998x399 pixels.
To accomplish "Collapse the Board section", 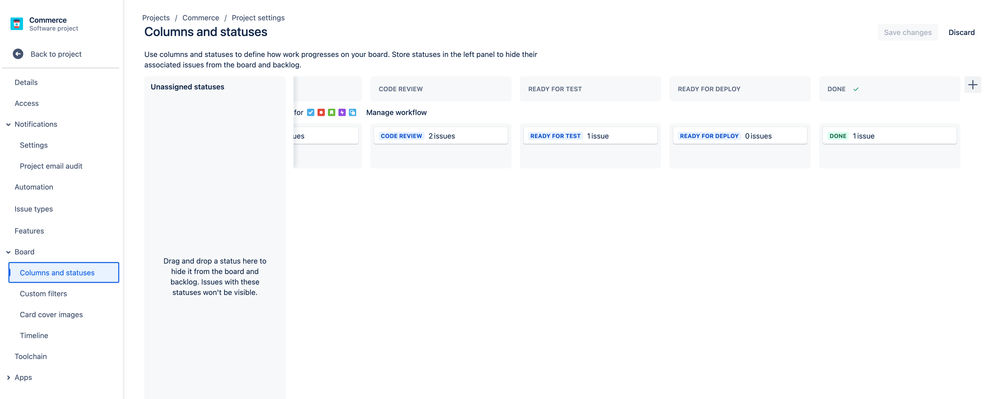I will 8,252.
